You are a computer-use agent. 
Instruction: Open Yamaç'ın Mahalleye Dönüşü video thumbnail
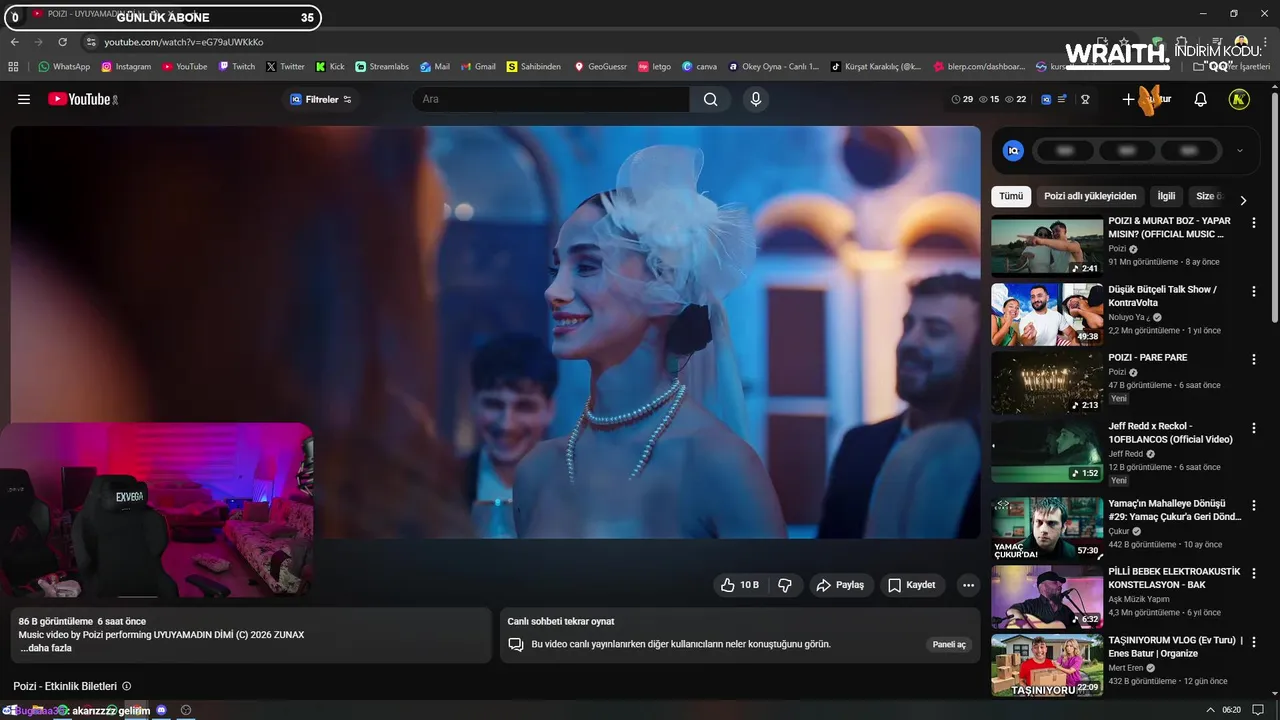(1047, 529)
